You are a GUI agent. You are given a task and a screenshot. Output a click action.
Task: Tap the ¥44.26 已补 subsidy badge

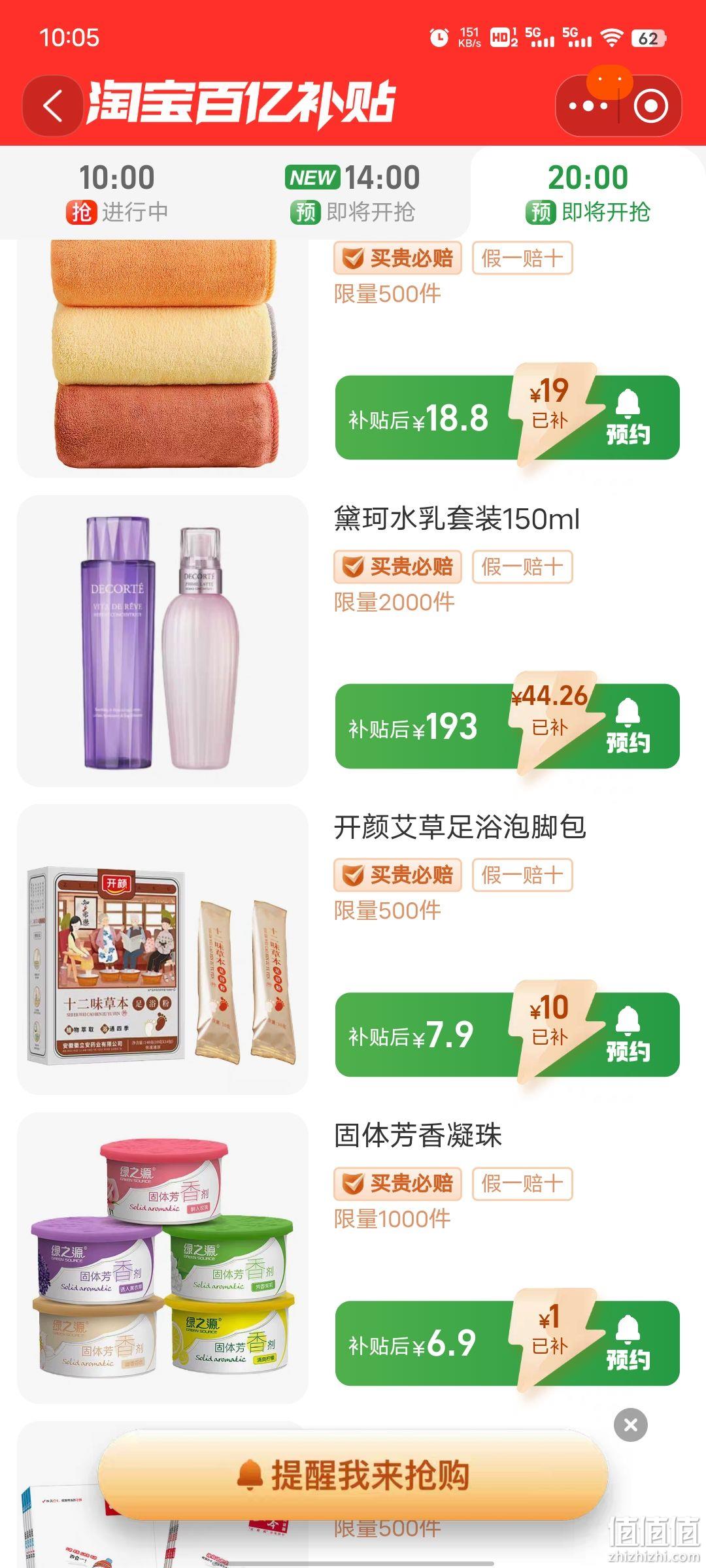550,711
